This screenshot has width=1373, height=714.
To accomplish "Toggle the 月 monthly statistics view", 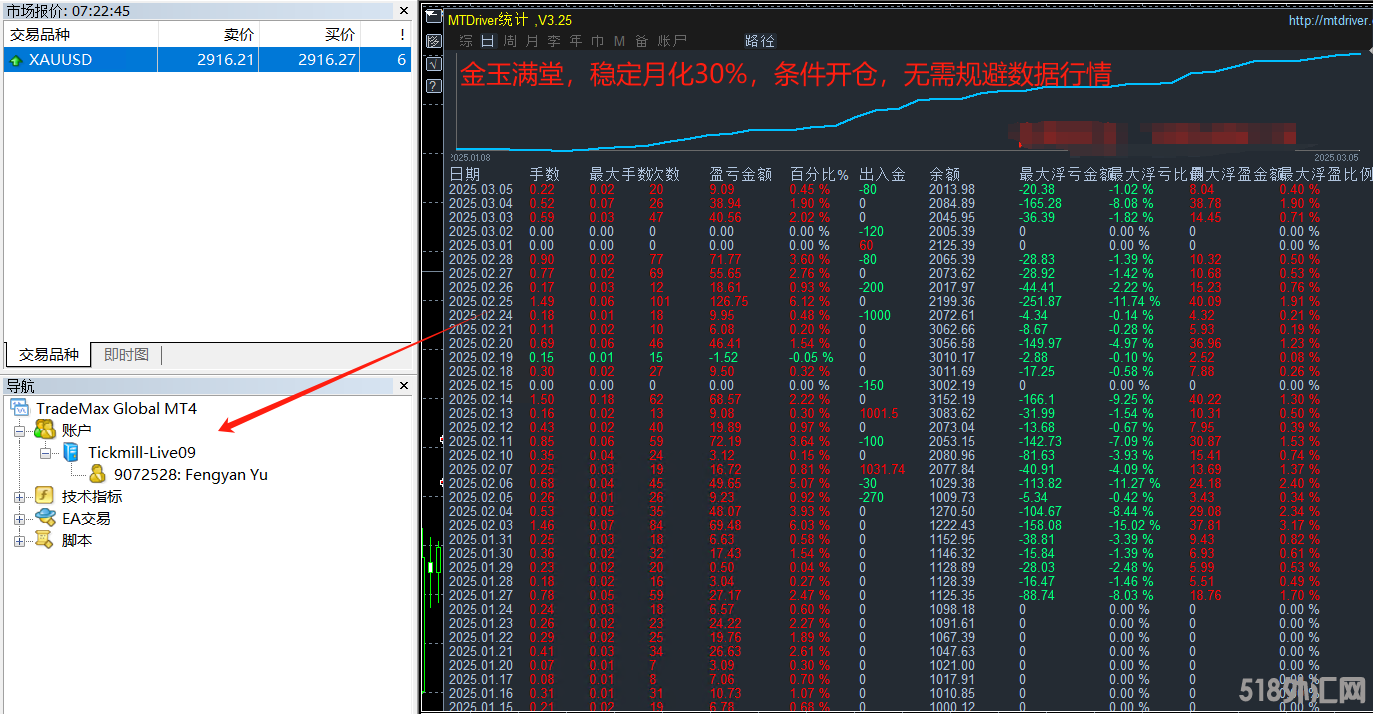I will [x=531, y=41].
